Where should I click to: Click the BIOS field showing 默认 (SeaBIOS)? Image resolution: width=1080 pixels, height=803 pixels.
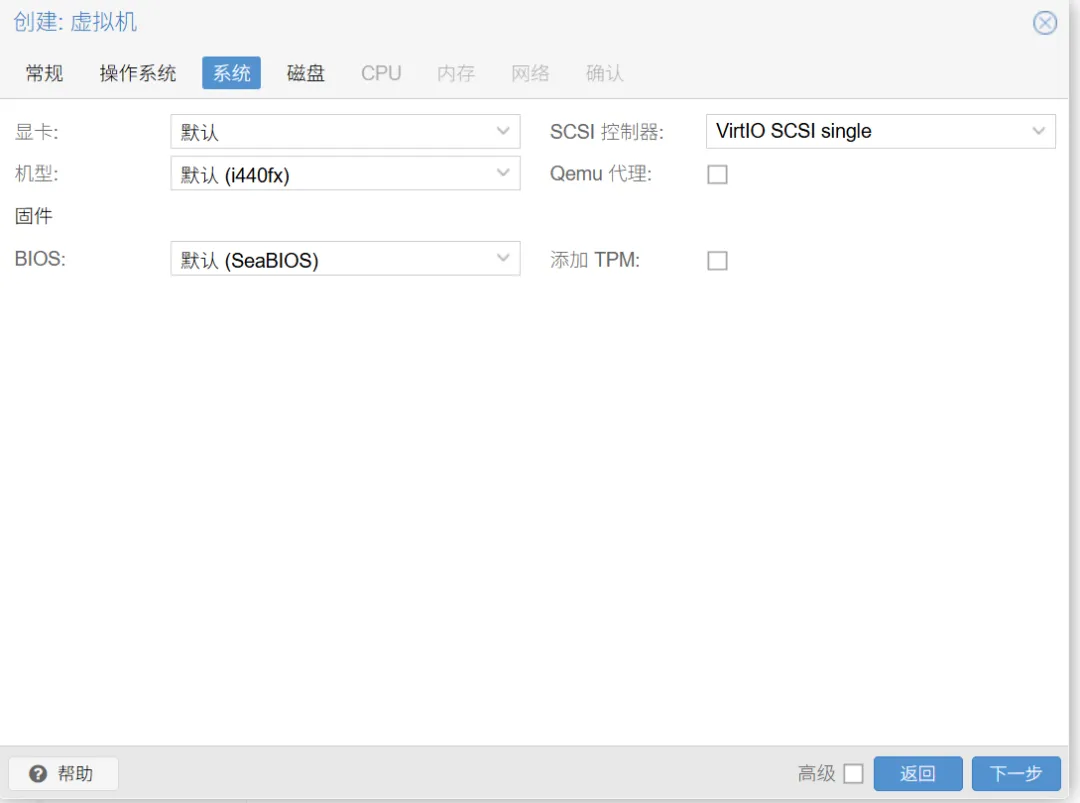coord(345,258)
